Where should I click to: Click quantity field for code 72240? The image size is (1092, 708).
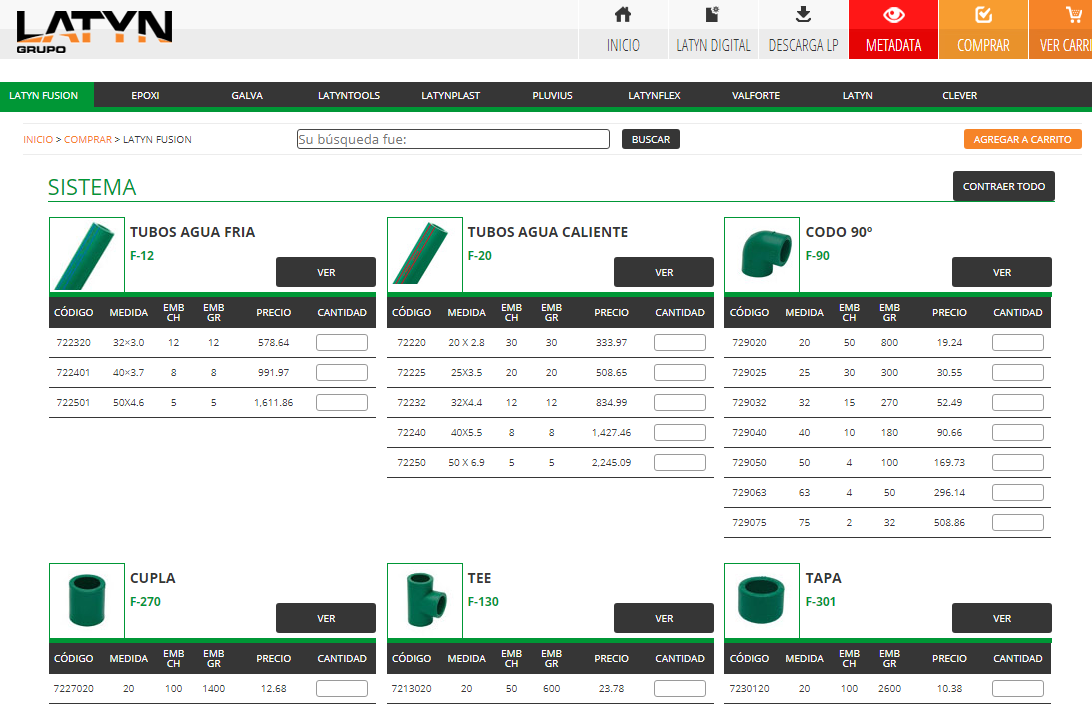pyautogui.click(x=680, y=432)
